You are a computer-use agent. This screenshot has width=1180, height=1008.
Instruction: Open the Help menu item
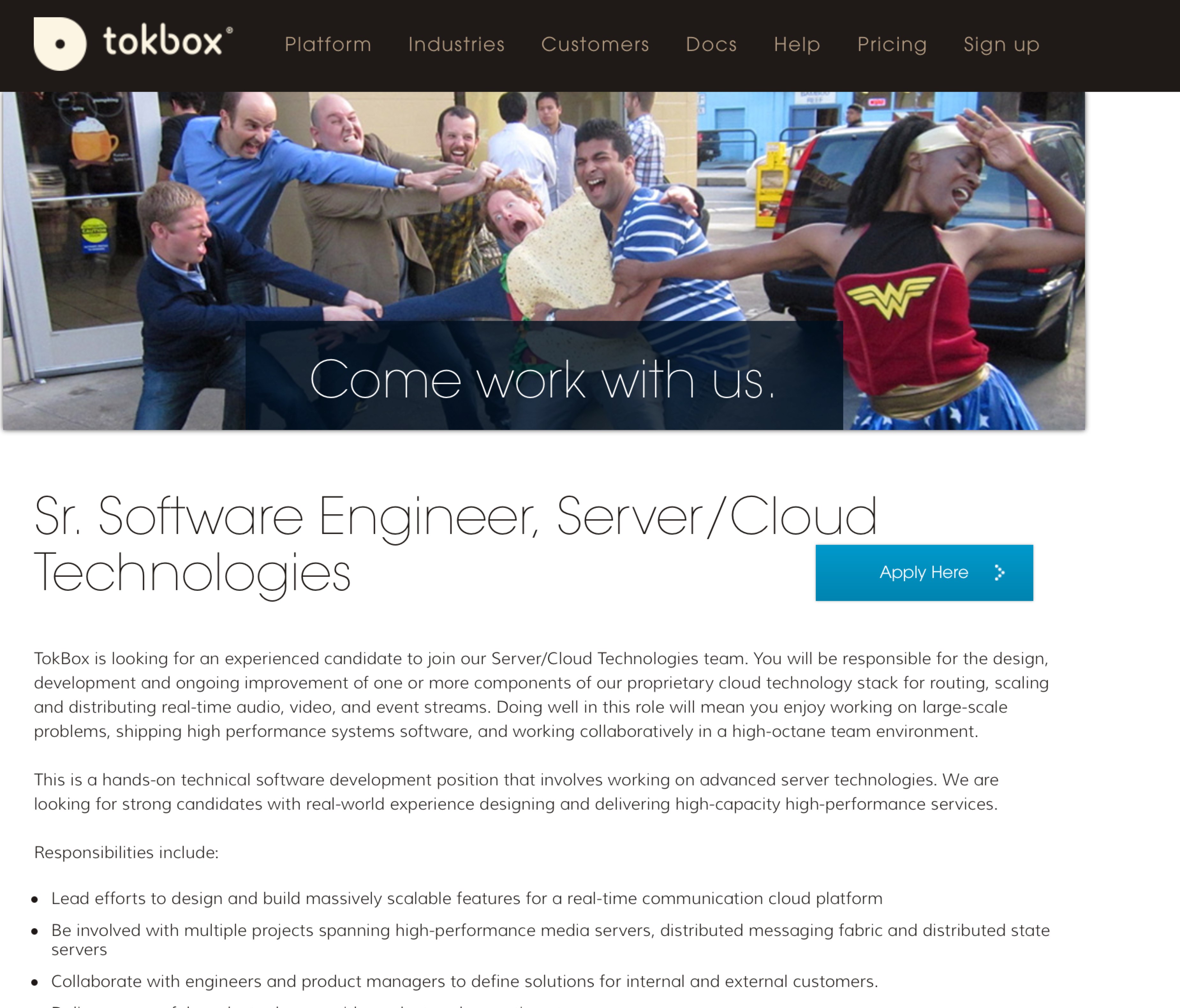click(x=797, y=44)
